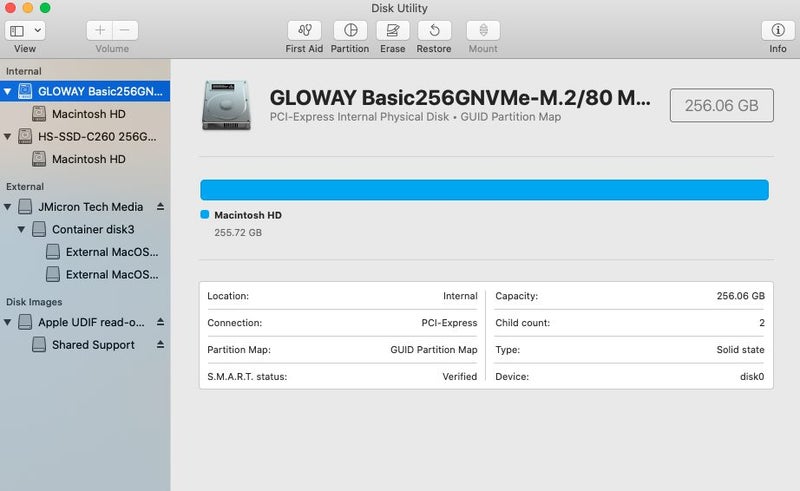
Task: Zoom the window with green button
Action: (45, 8)
